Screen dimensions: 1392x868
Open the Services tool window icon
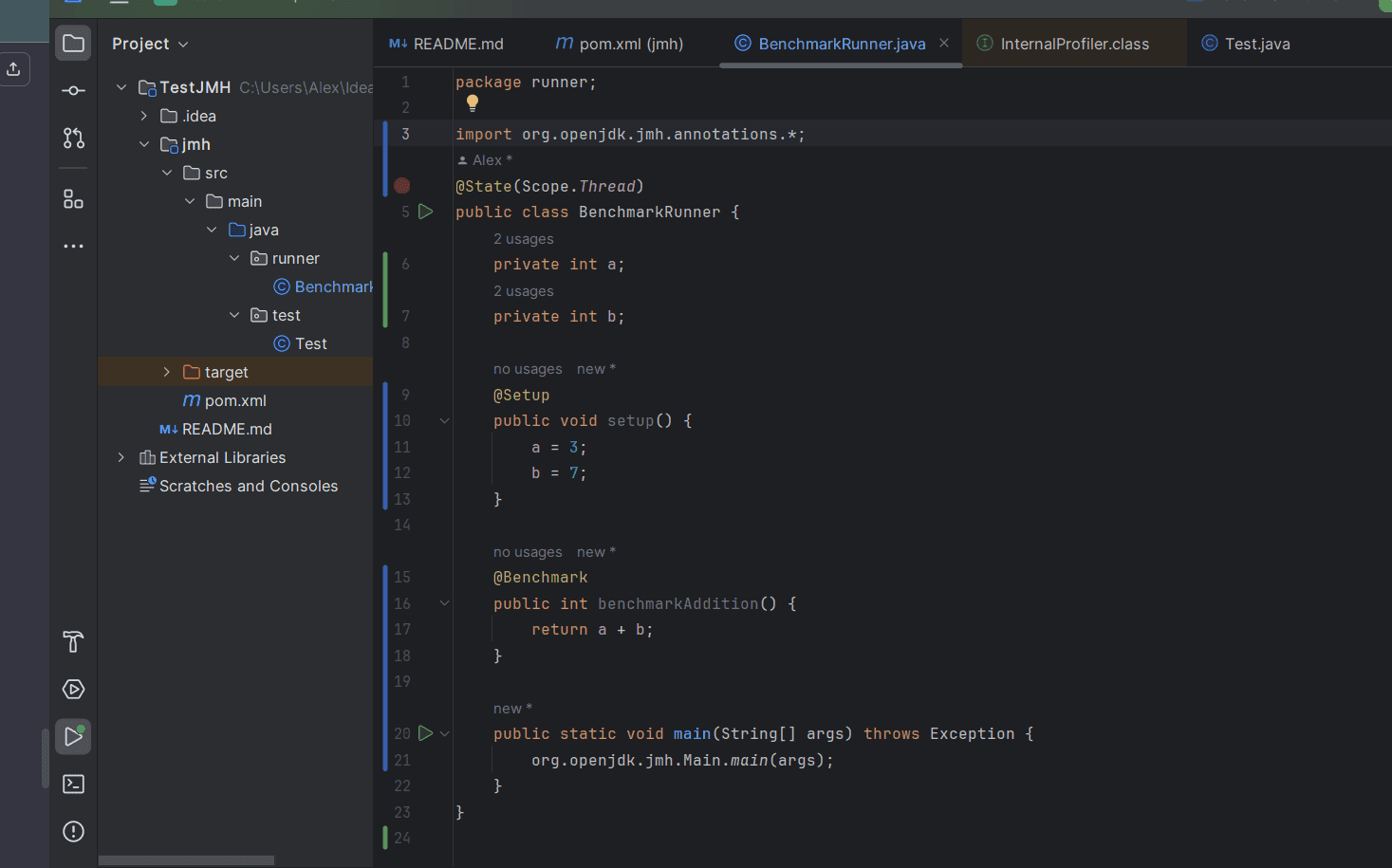point(73,690)
